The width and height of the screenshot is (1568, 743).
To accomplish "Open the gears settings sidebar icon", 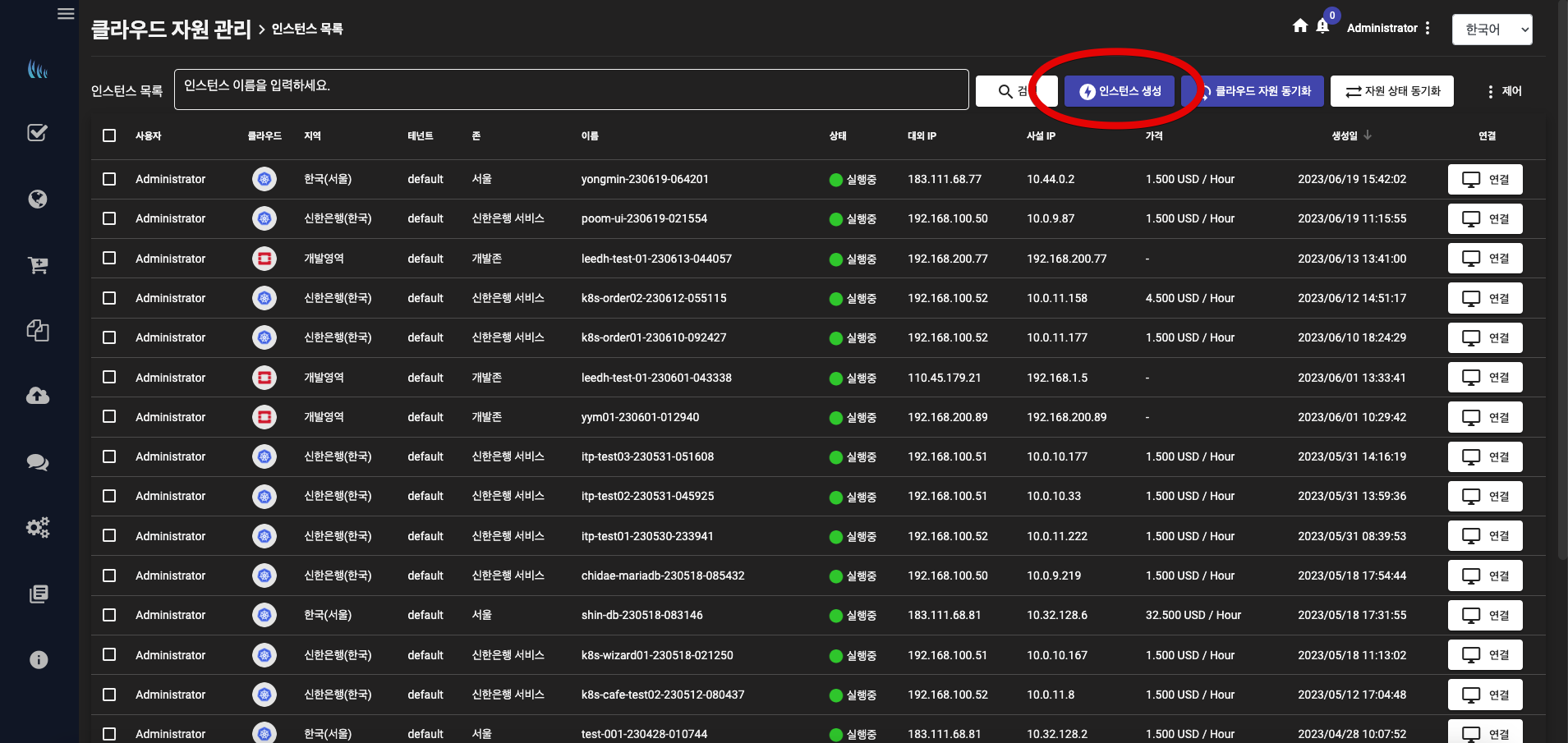I will [38, 527].
